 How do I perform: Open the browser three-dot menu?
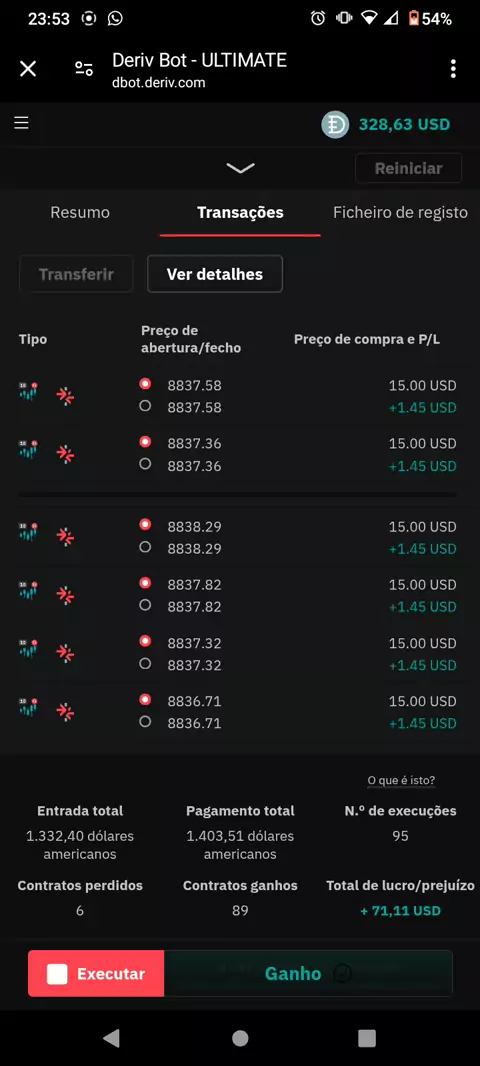click(453, 69)
